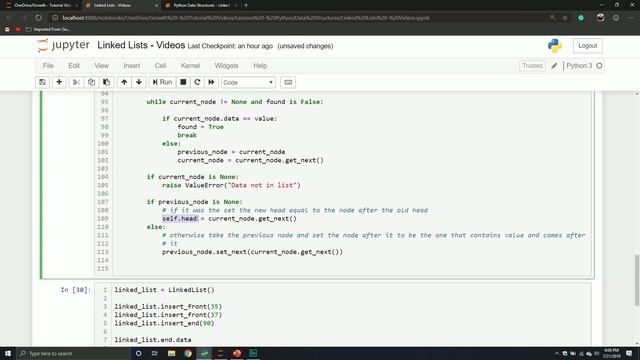Viewport: 640px width, 360px height.
Task: Open Task View in taskbar
Action: click(x=155, y=353)
